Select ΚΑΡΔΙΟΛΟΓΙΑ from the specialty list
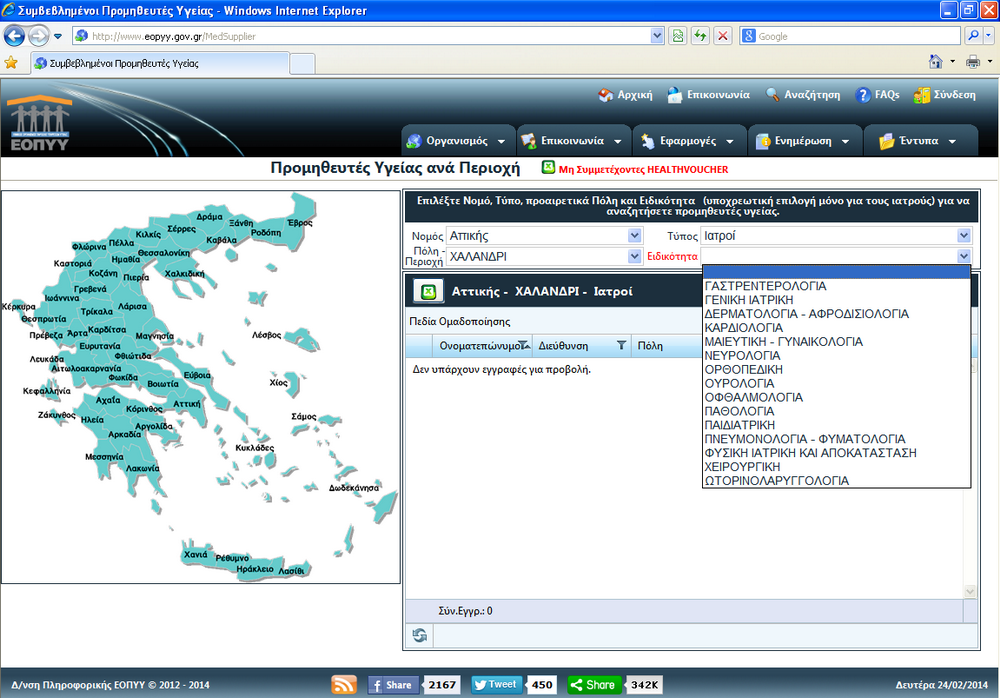Image resolution: width=1000 pixels, height=698 pixels. pos(743,327)
